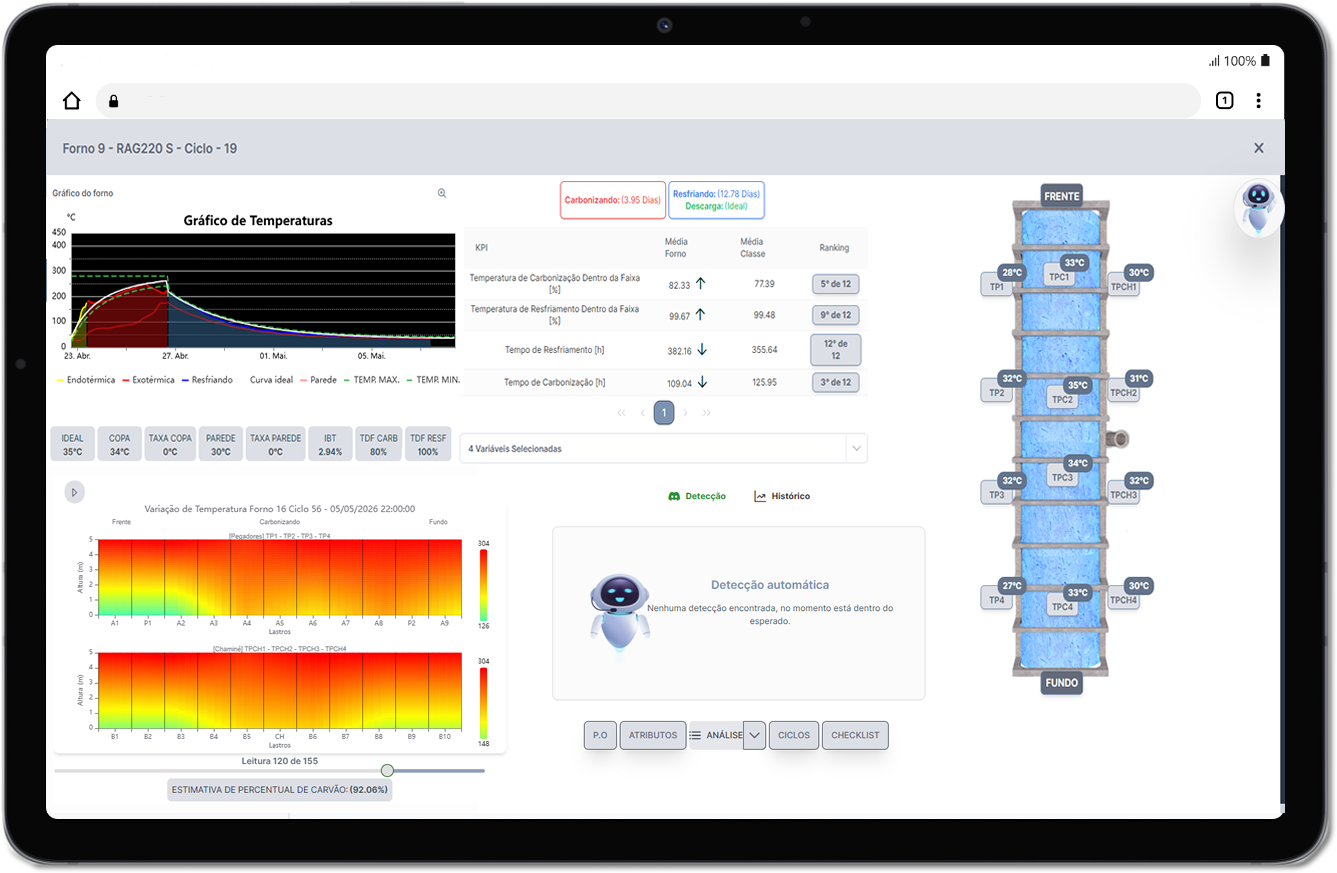Select the TPCH4 sensor marker
Screen dimensions: 1337x873
coord(1124,599)
